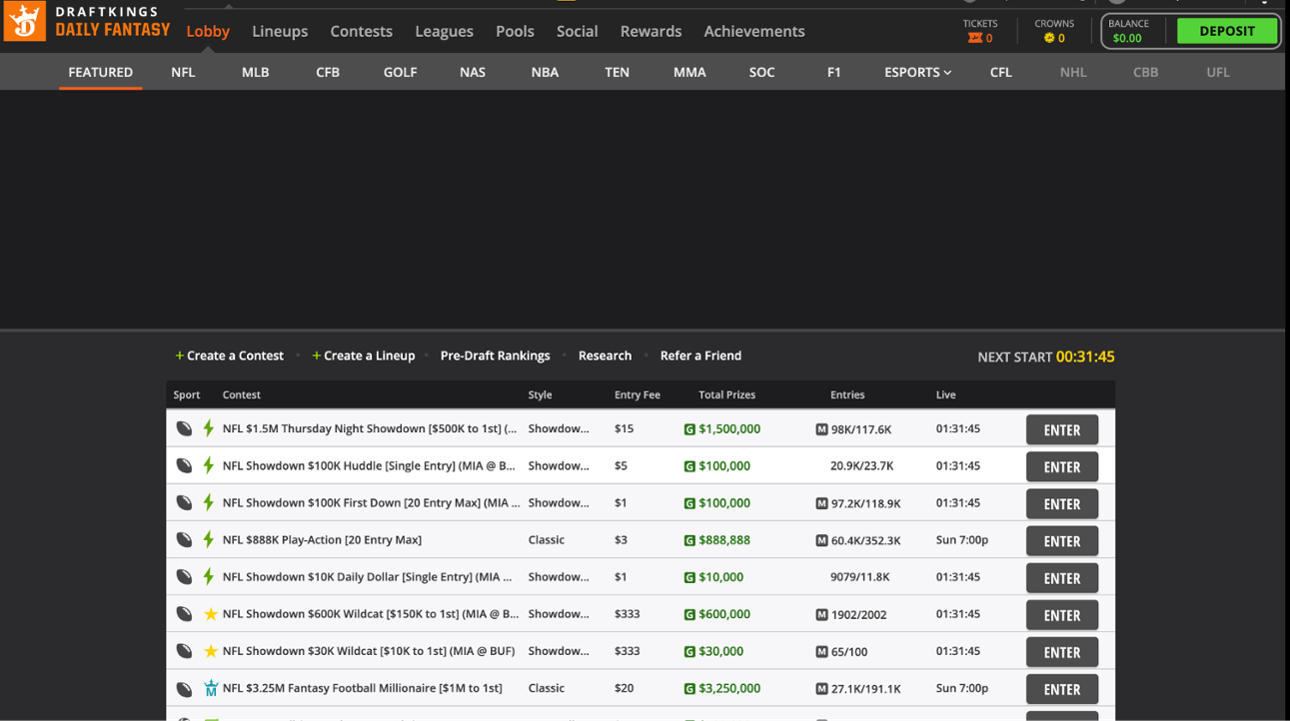
Task: Click the DraftKings crown logo
Action: click(x=24, y=21)
